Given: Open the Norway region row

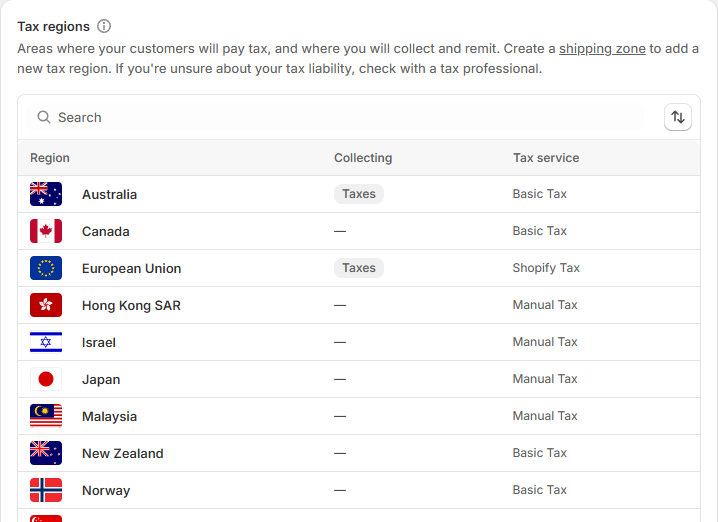Looking at the screenshot, I should click(359, 490).
